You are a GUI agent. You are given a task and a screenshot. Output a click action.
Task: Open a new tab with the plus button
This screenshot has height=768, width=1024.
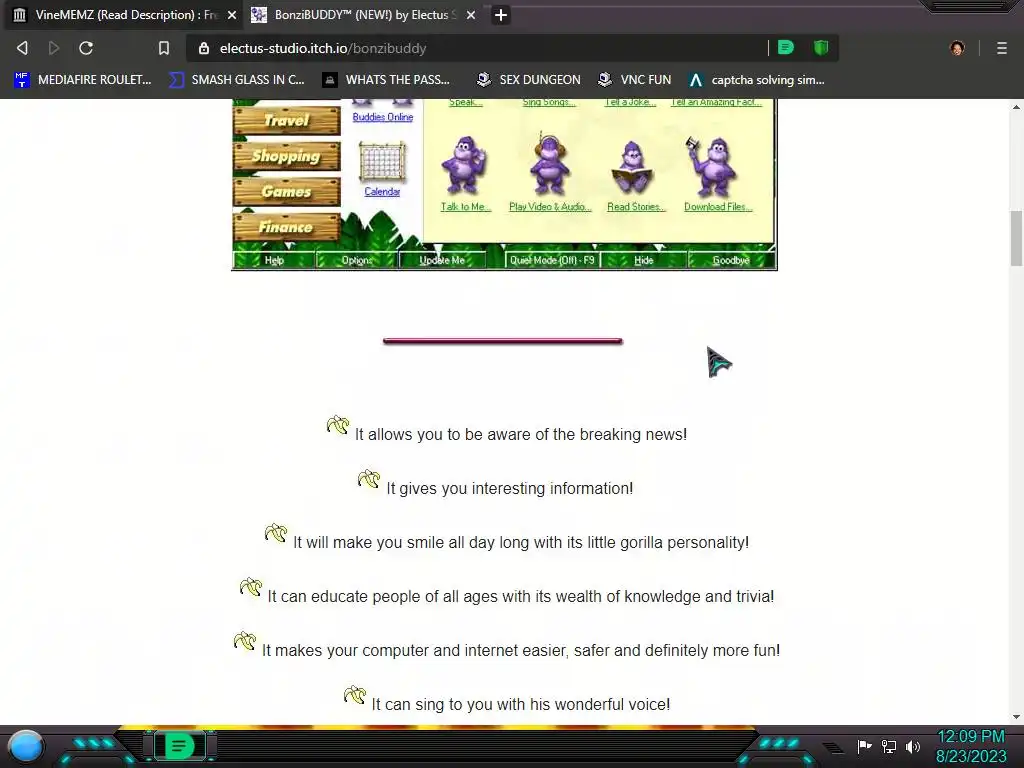(501, 15)
